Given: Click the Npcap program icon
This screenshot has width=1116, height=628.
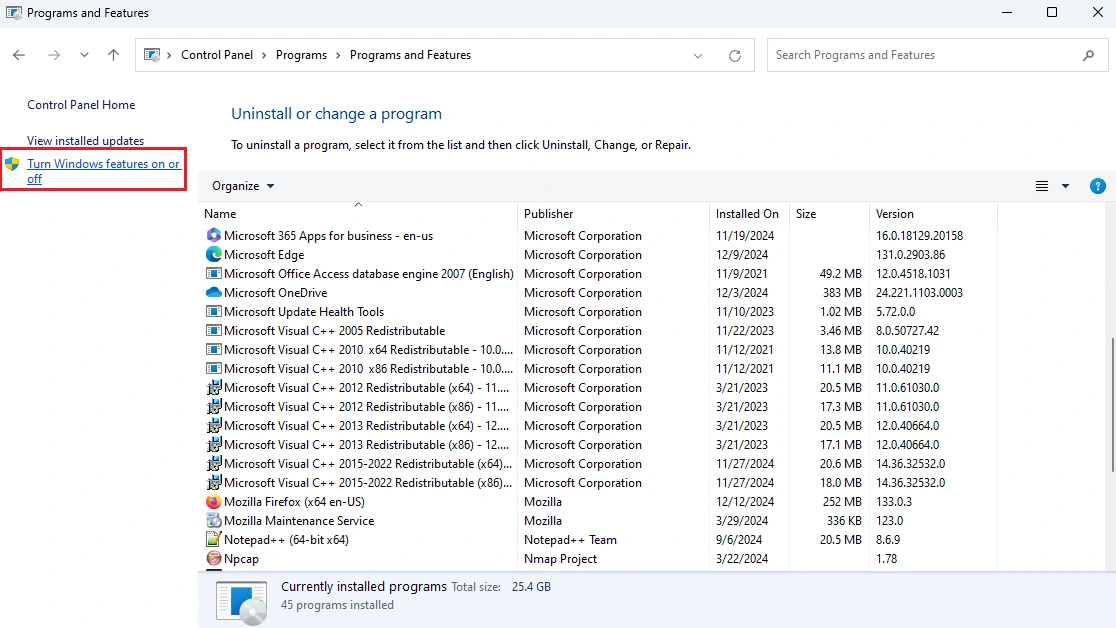Looking at the screenshot, I should pos(214,558).
